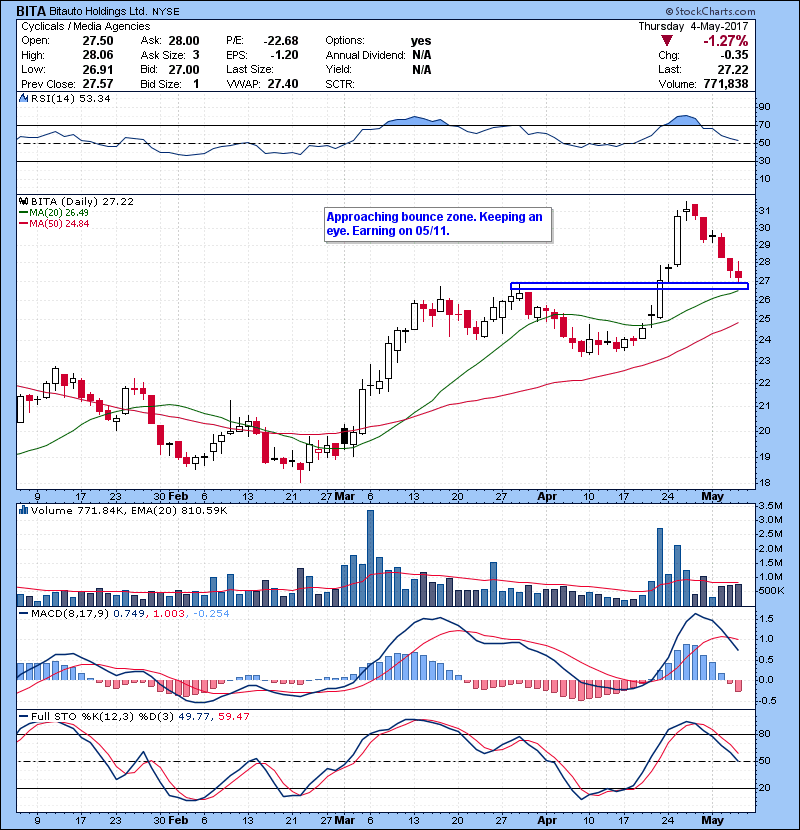Select the BITA ticker symbol in header

[x=31, y=11]
